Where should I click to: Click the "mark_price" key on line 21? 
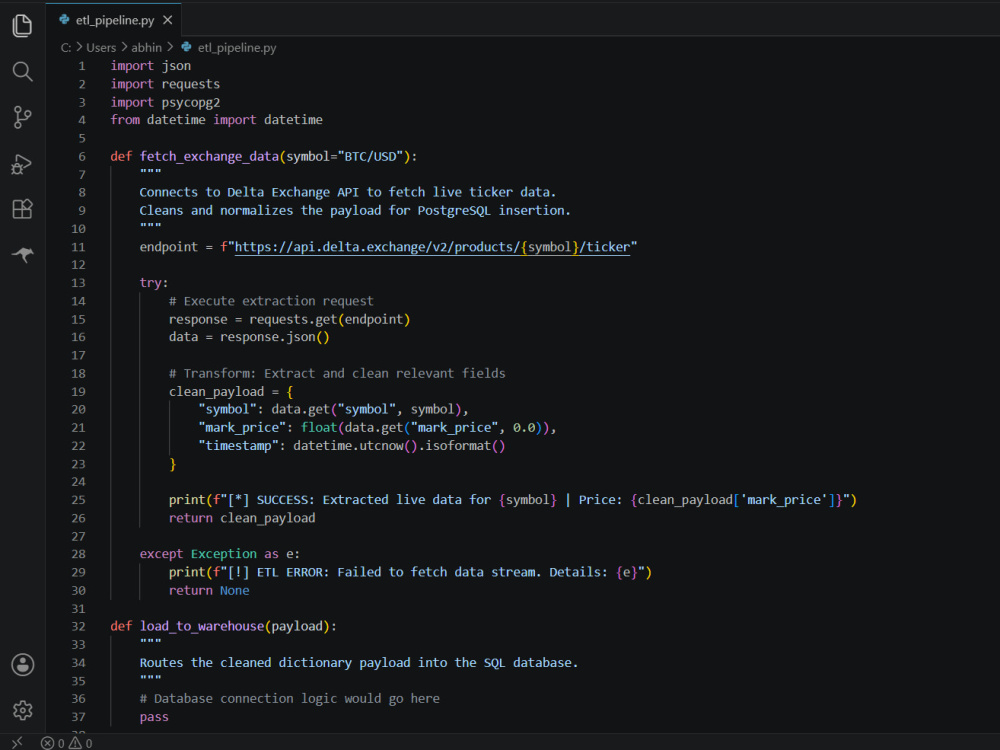tap(242, 427)
